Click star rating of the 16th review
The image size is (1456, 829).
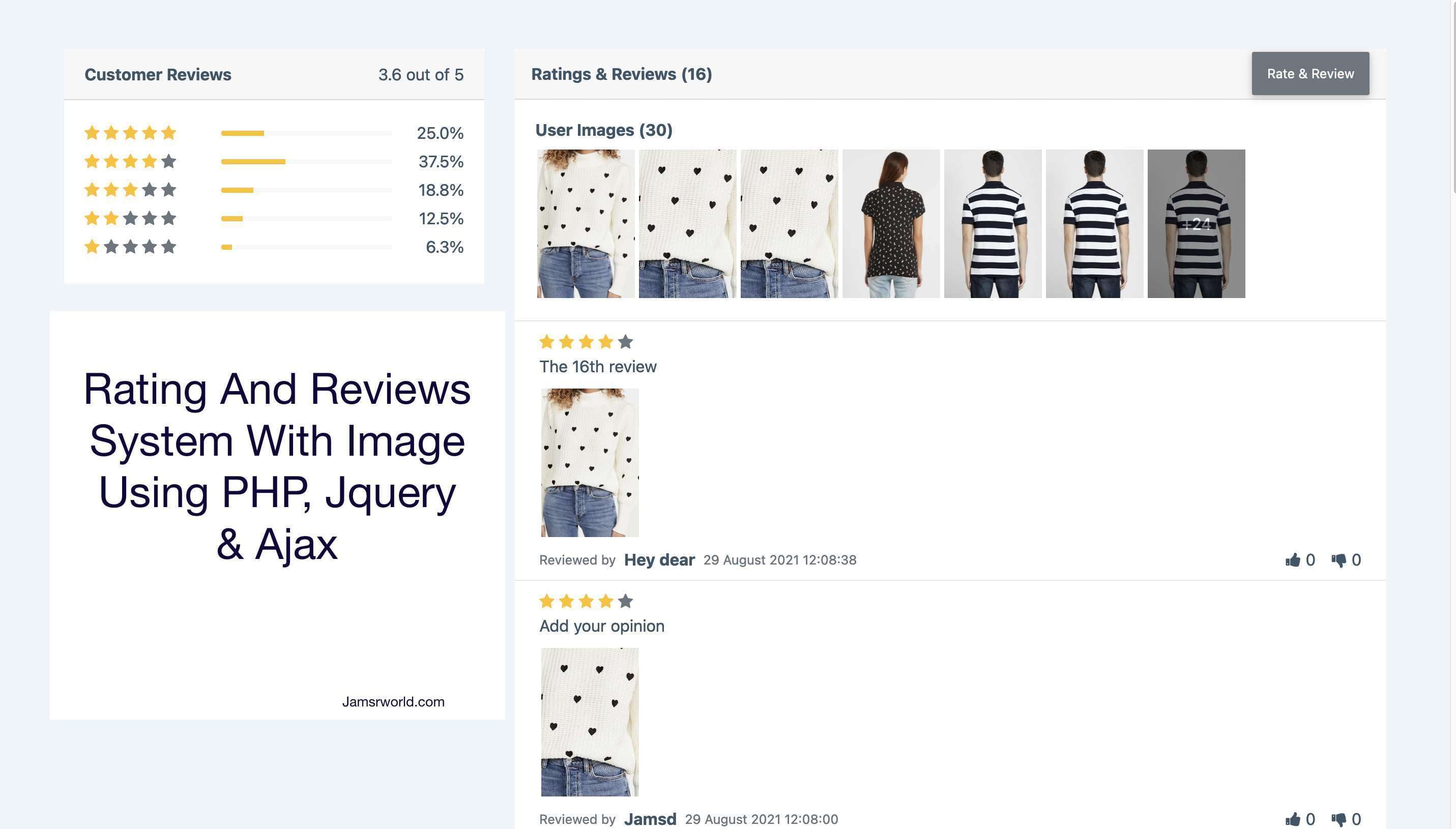coord(586,342)
